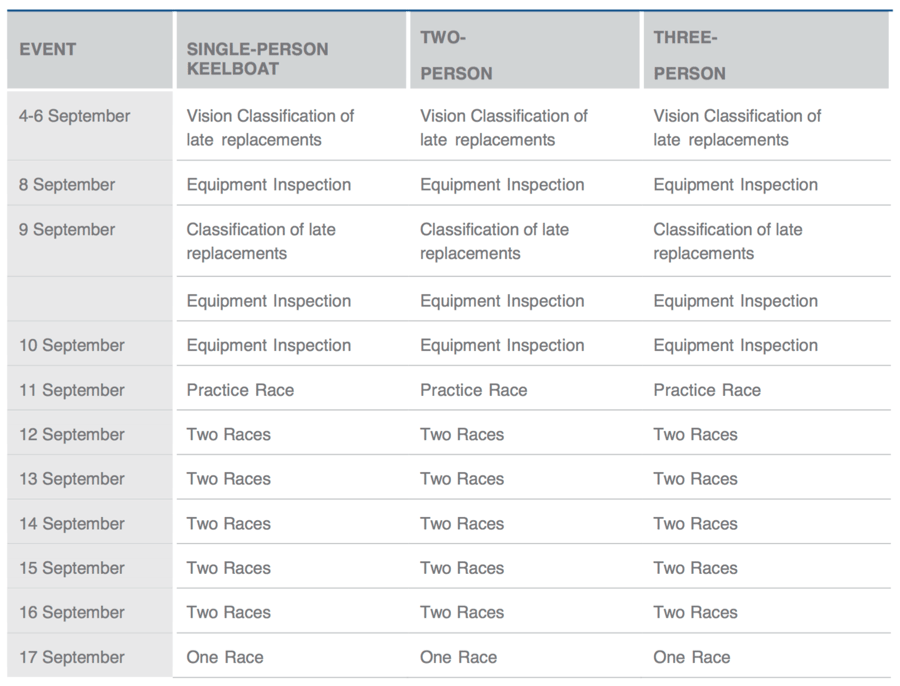This screenshot has width=900, height=686.
Task: Click the SINGLE-PERSON KEELBOAT column header
Action: coord(257,60)
